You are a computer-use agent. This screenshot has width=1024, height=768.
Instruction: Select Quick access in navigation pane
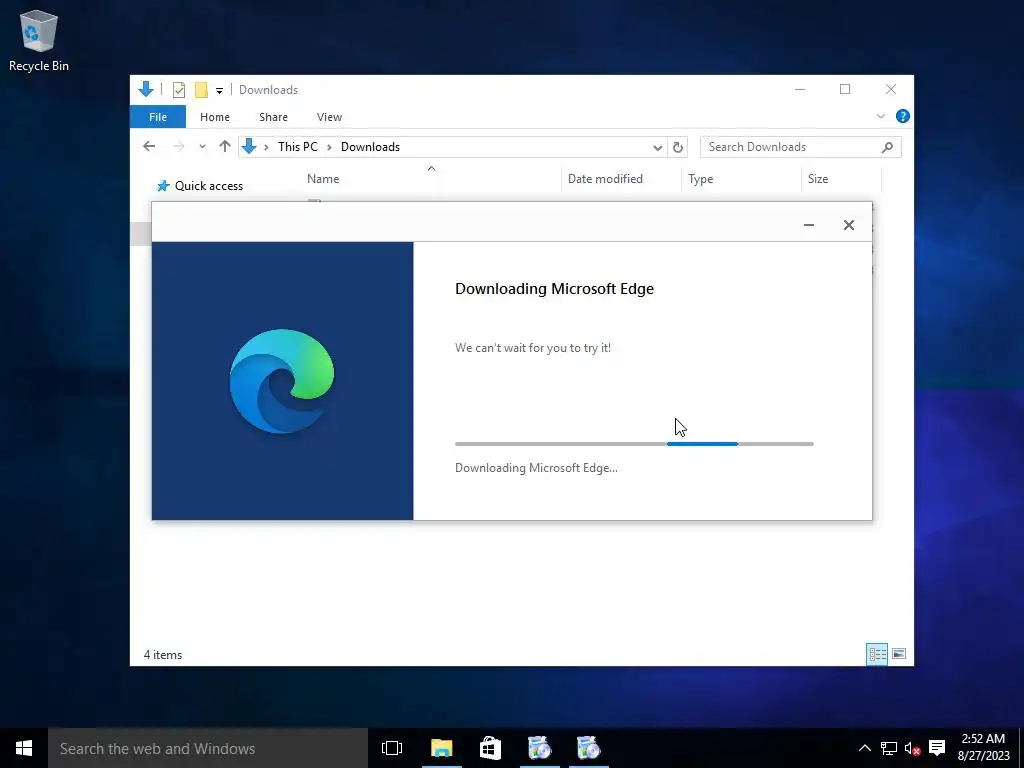point(200,186)
